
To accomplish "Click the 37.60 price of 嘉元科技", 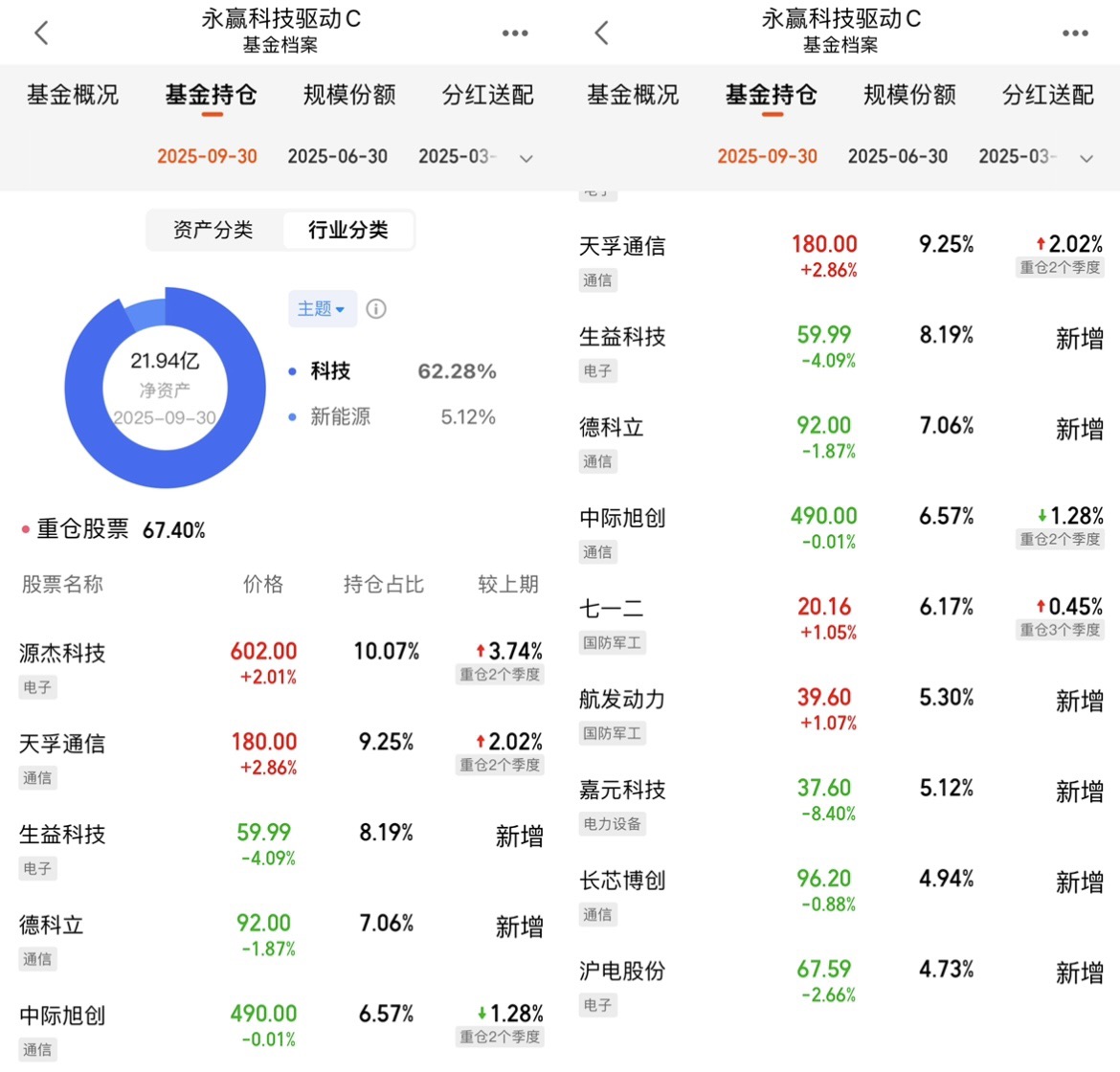I will [824, 789].
